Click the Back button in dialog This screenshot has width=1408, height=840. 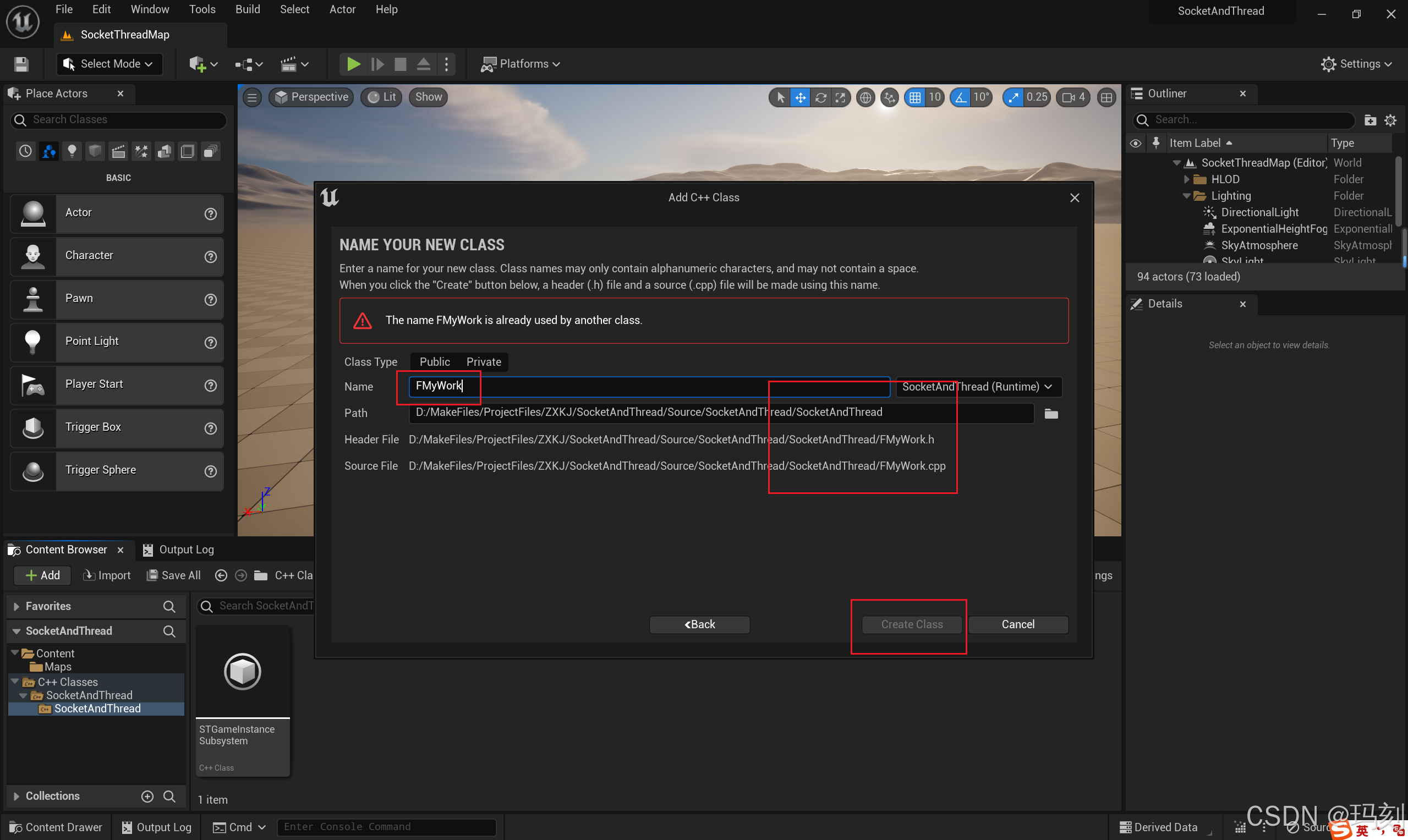[x=699, y=624]
